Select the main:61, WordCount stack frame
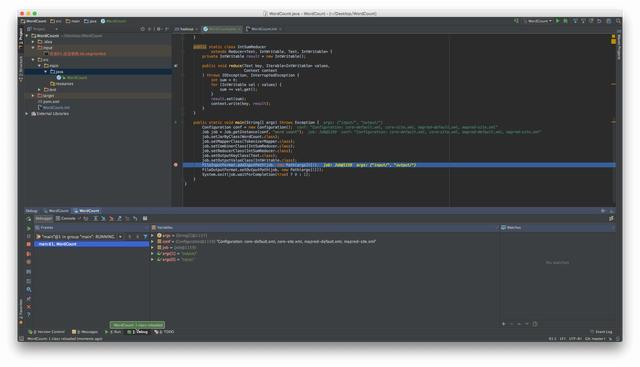The image size is (640, 367). pyautogui.click(x=92, y=244)
